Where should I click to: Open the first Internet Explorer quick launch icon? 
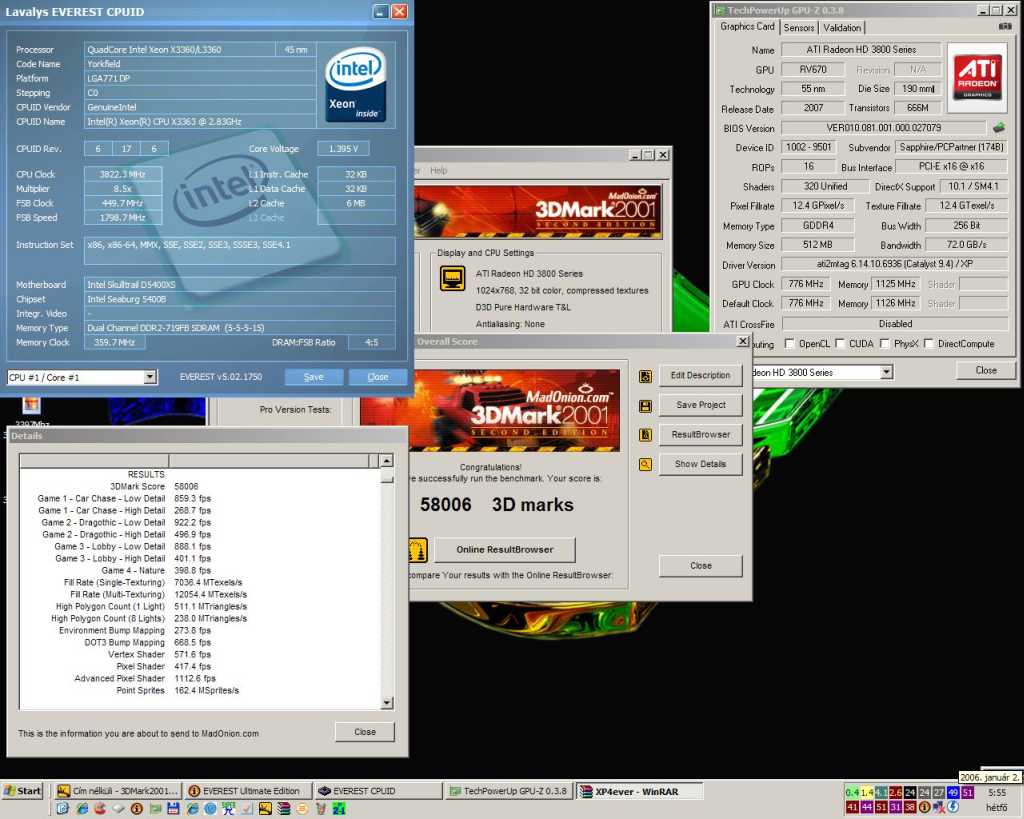tap(82, 809)
